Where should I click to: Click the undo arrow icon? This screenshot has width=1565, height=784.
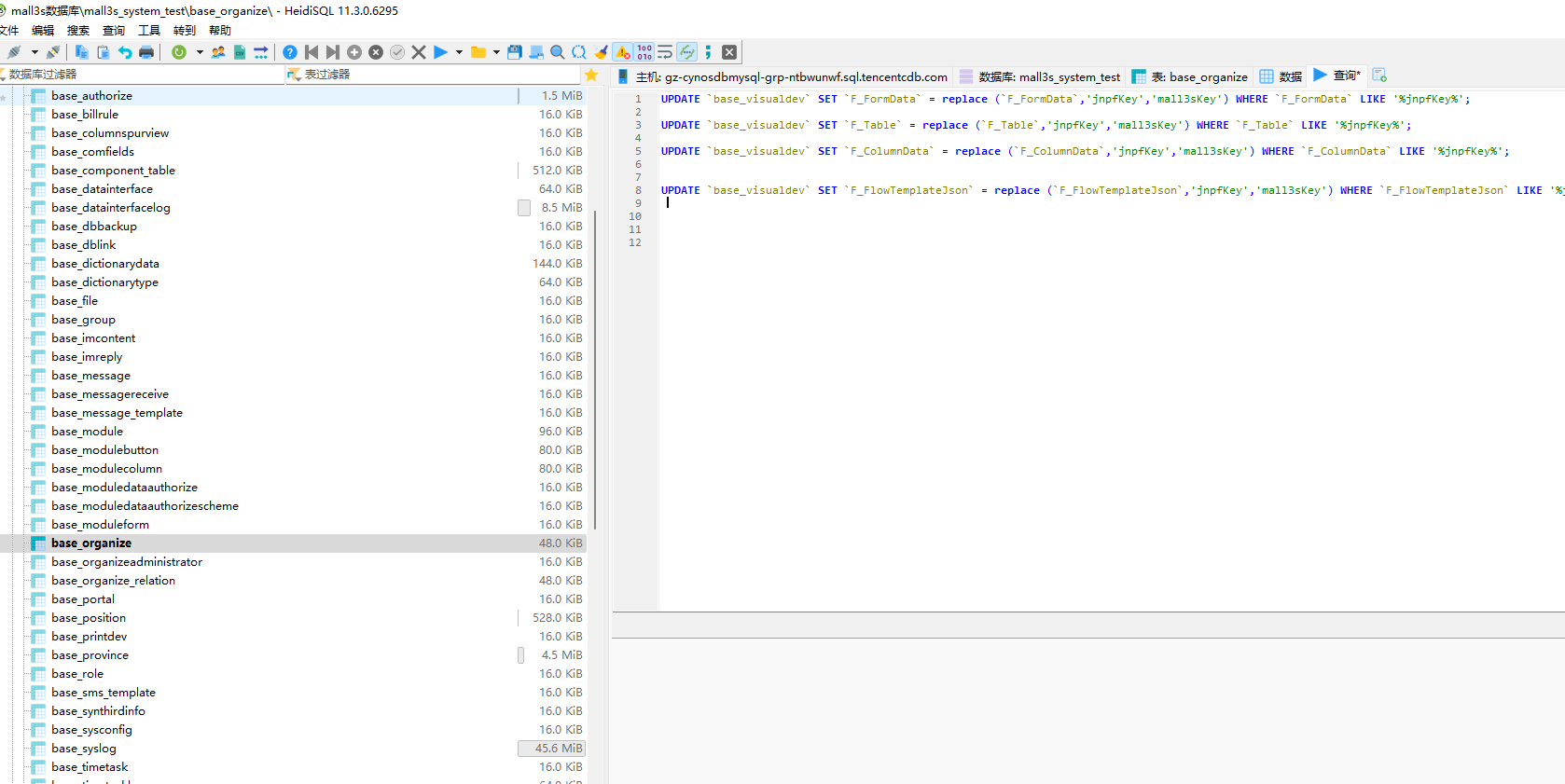[125, 52]
